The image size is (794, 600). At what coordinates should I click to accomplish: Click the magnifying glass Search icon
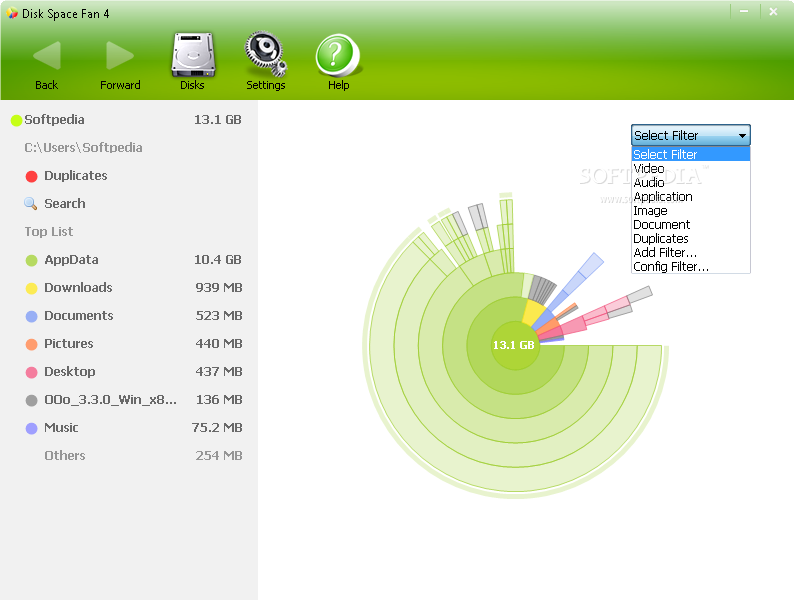[x=30, y=204]
